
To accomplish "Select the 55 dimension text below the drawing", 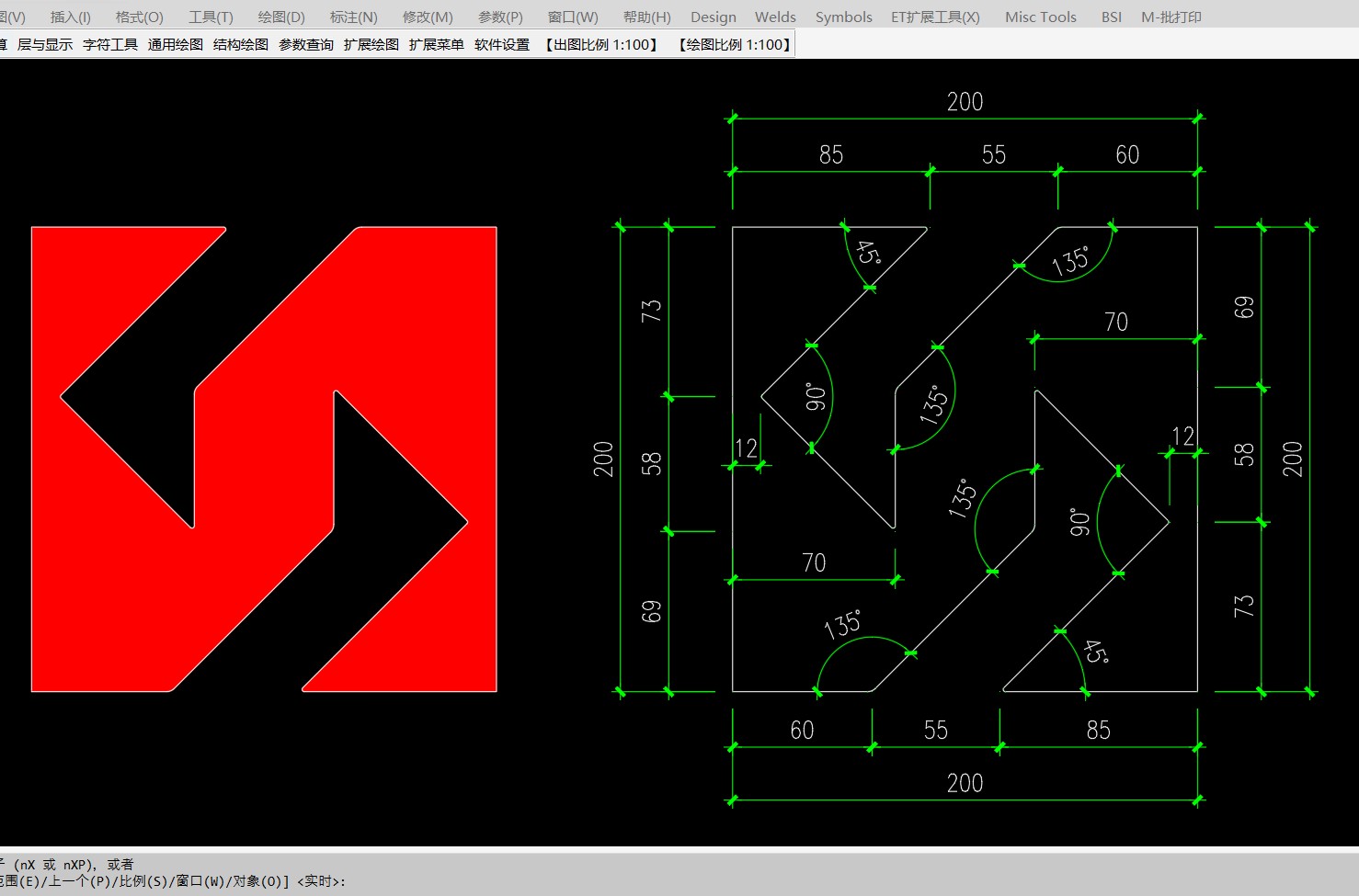I will (936, 730).
